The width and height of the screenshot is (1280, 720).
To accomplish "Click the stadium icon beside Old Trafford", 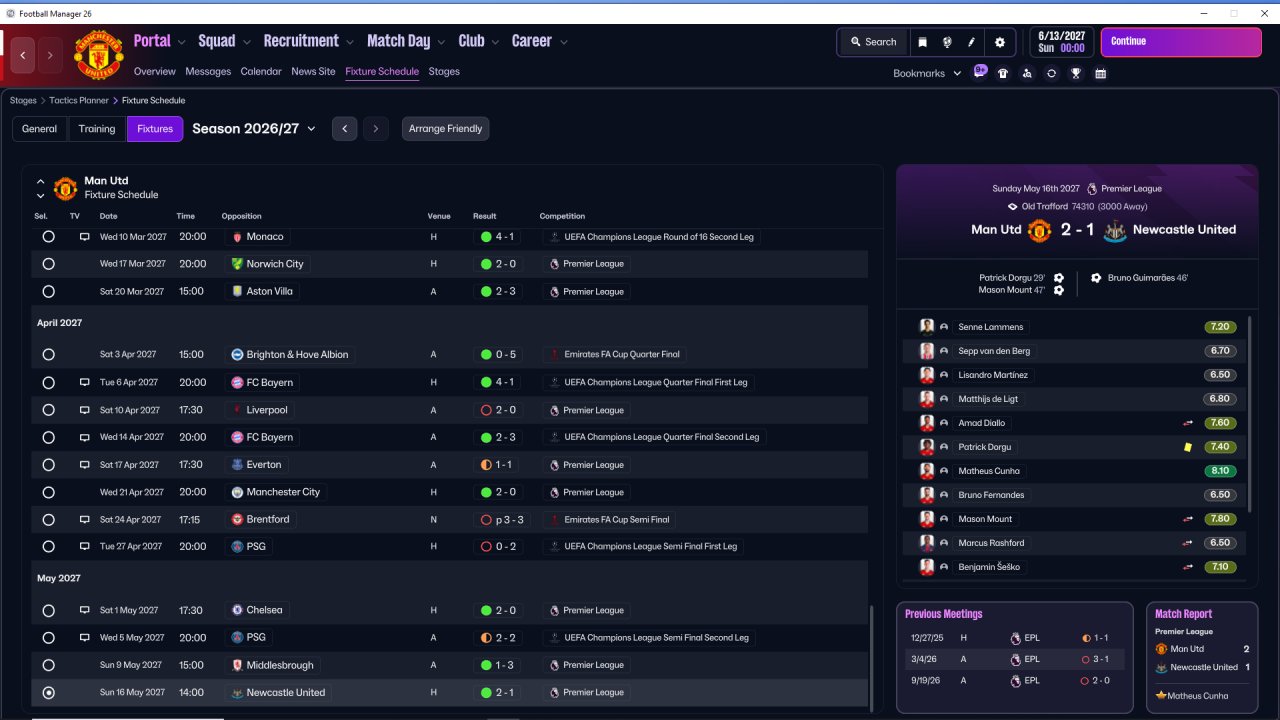I will coord(1013,207).
